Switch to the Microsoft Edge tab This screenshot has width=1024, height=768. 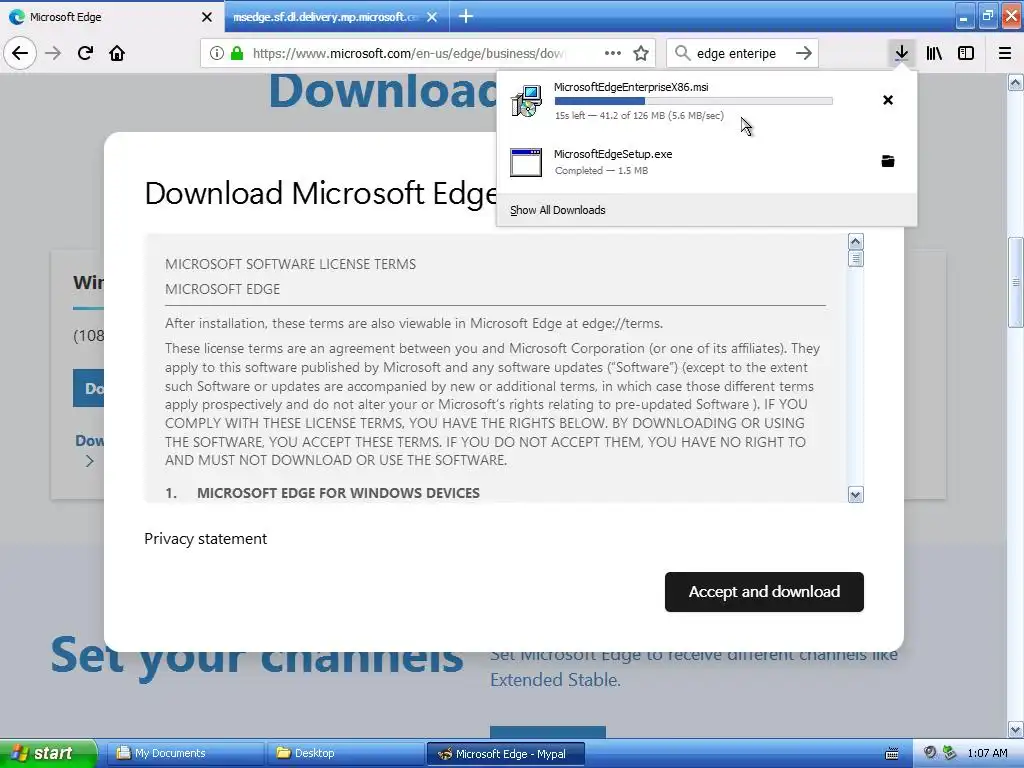[x=112, y=17]
